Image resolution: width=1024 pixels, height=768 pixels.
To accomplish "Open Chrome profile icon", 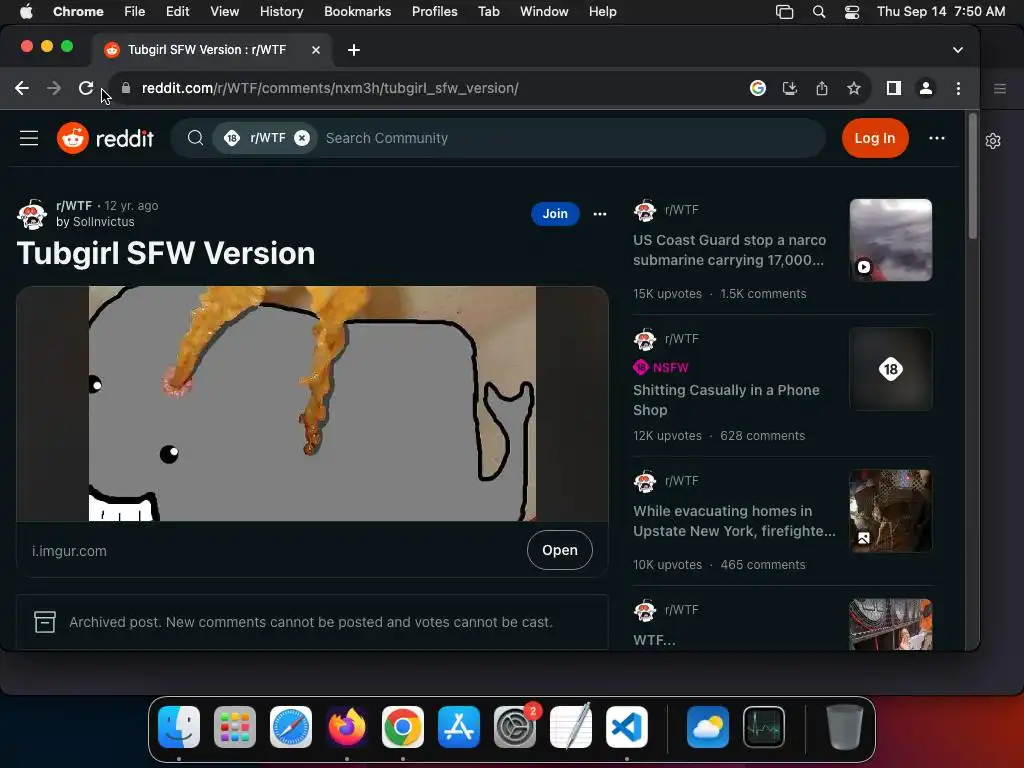I will coord(925,88).
